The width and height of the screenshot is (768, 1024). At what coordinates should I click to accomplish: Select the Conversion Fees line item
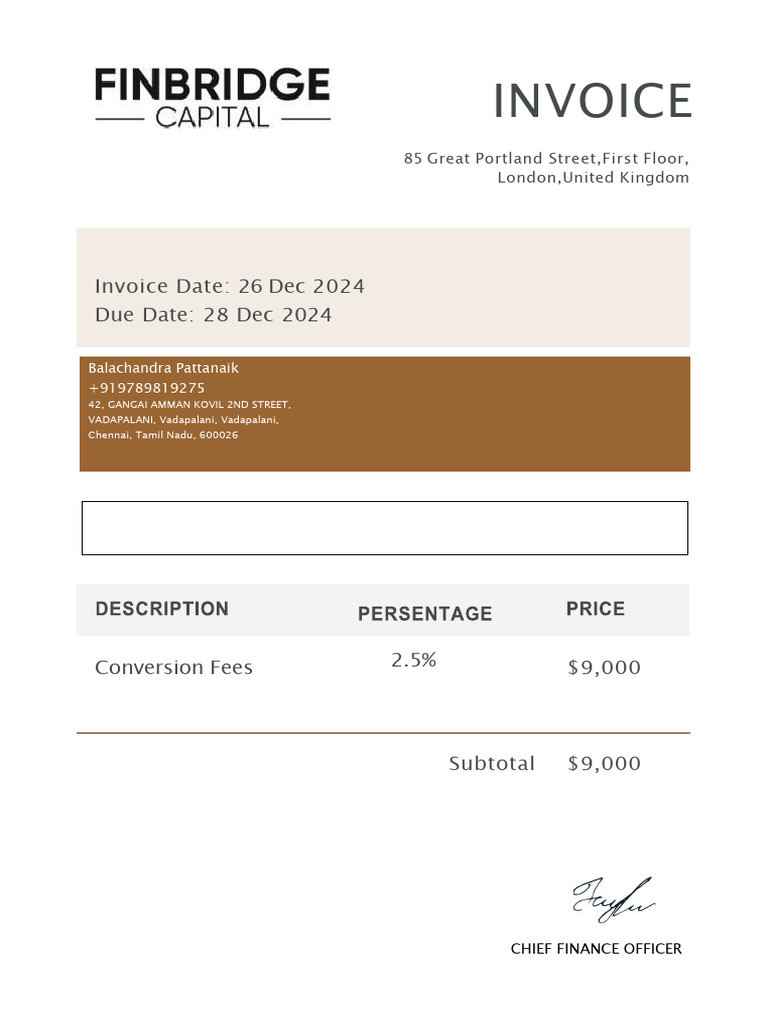click(x=174, y=667)
